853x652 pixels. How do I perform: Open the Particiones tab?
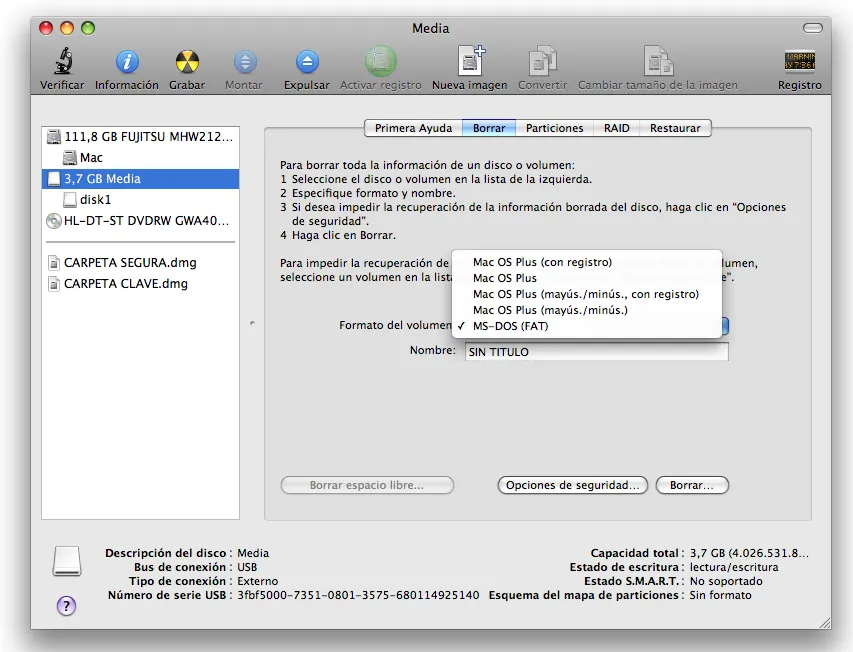554,128
